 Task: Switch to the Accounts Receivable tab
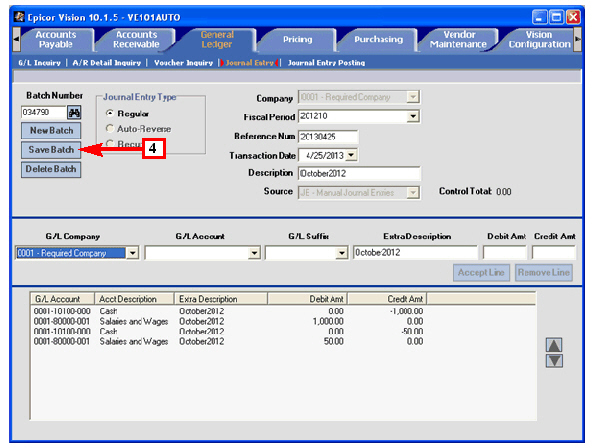click(x=136, y=39)
